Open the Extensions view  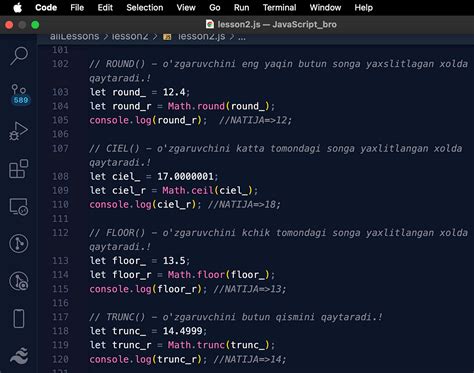(x=18, y=169)
